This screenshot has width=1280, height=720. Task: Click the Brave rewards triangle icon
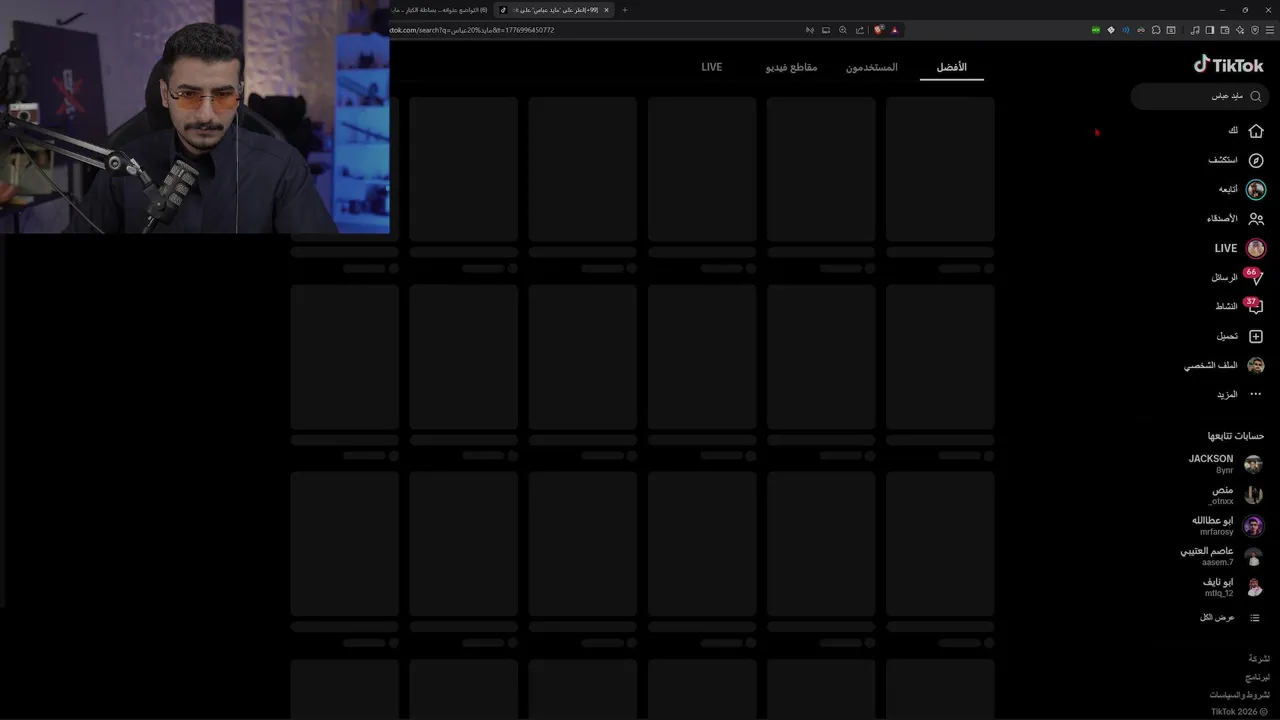(x=895, y=30)
